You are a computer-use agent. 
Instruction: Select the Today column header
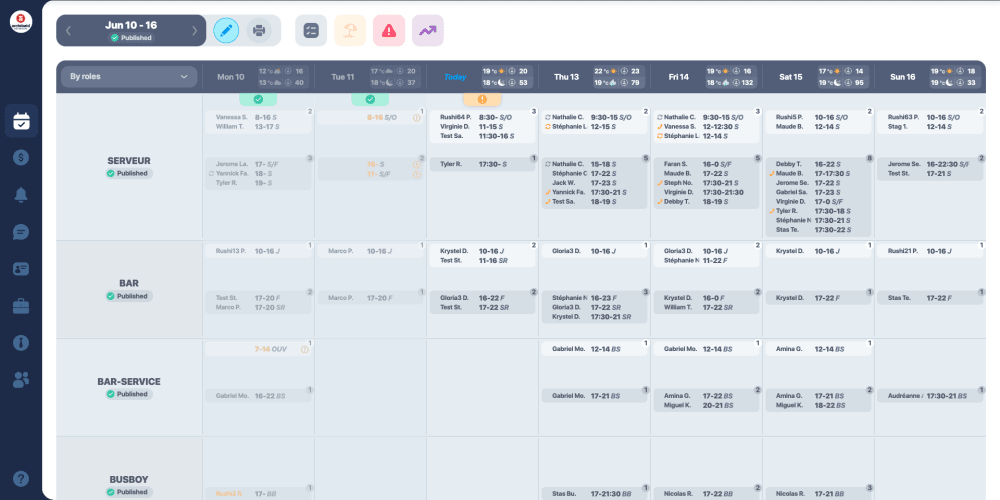click(455, 77)
